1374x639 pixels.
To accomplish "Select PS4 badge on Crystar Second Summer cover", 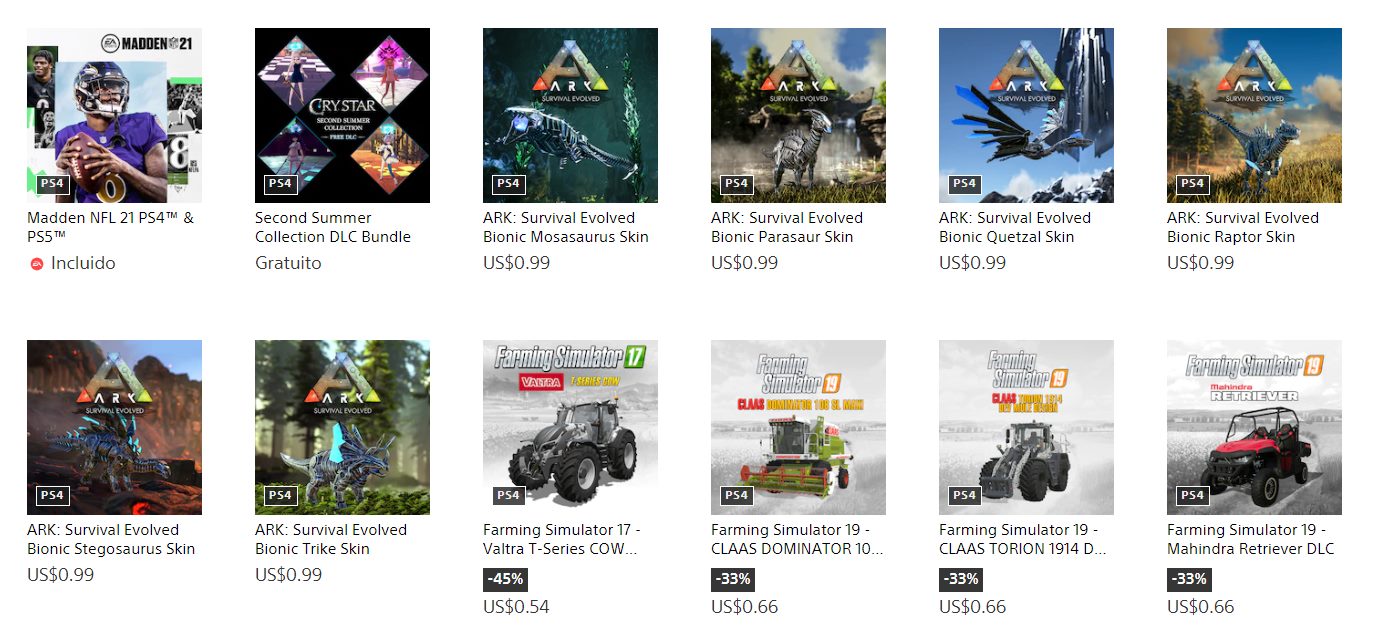I will tap(280, 184).
